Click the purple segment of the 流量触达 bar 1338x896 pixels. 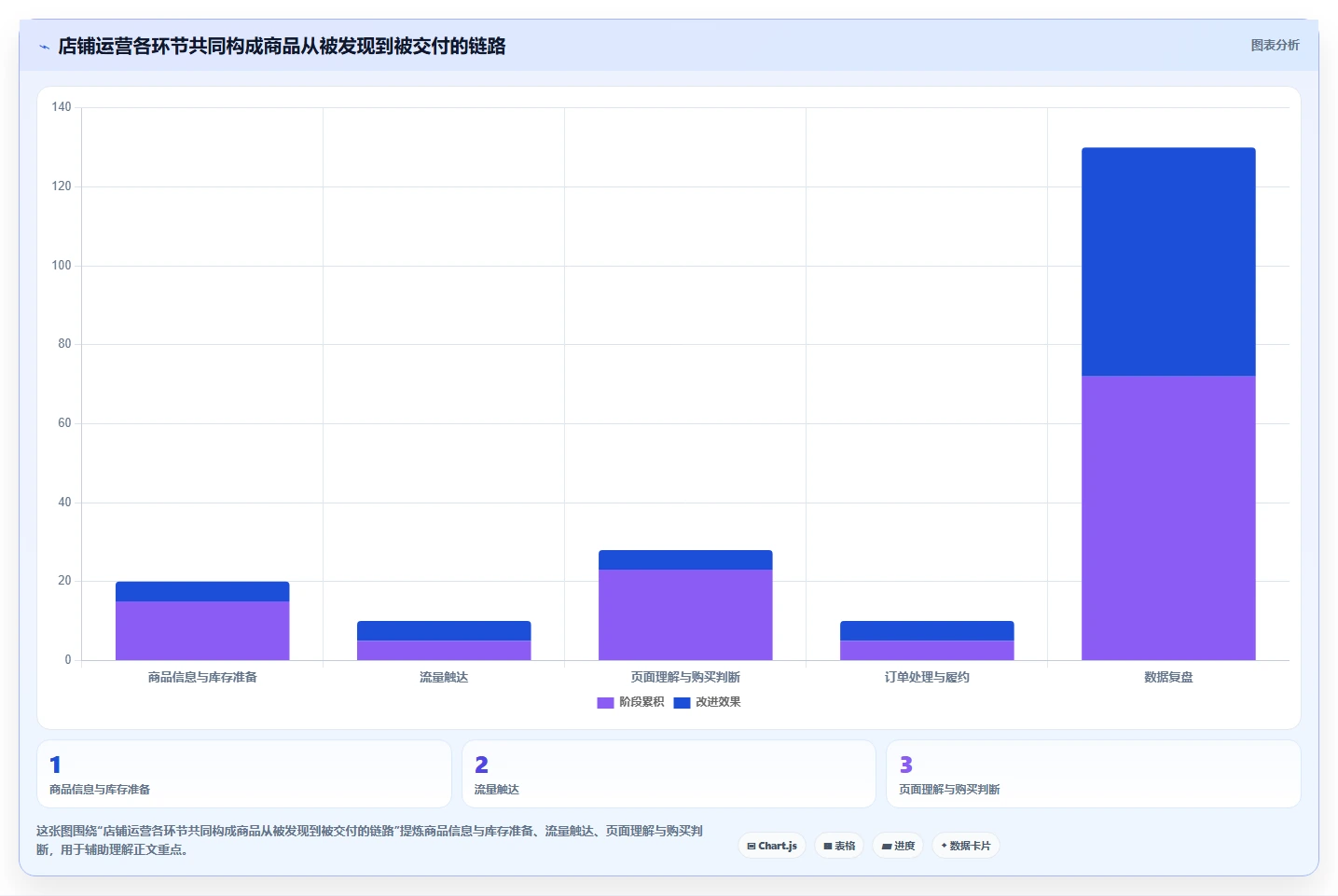444,650
